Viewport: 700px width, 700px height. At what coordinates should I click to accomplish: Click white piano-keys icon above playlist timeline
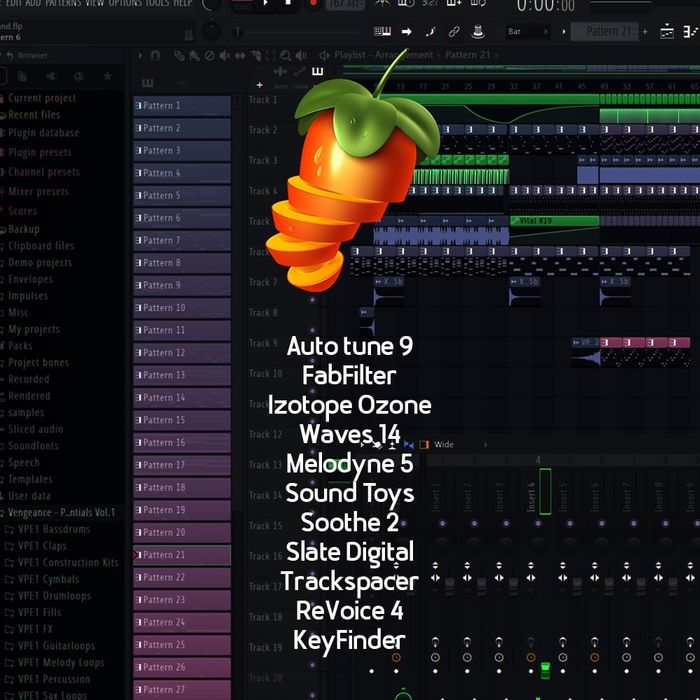317,71
